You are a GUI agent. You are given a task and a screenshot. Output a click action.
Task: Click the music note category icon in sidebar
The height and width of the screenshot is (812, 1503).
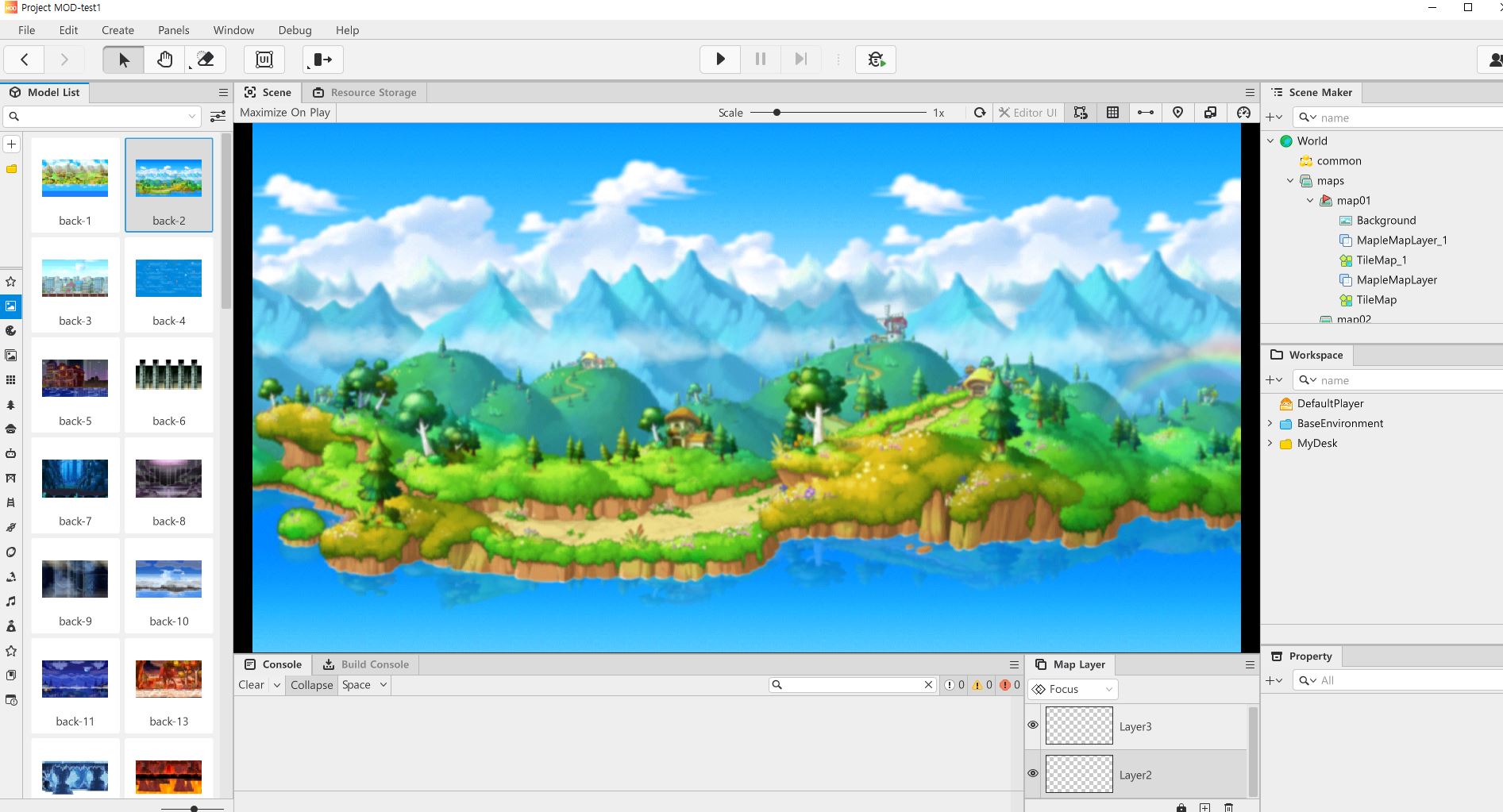pyautogui.click(x=11, y=602)
